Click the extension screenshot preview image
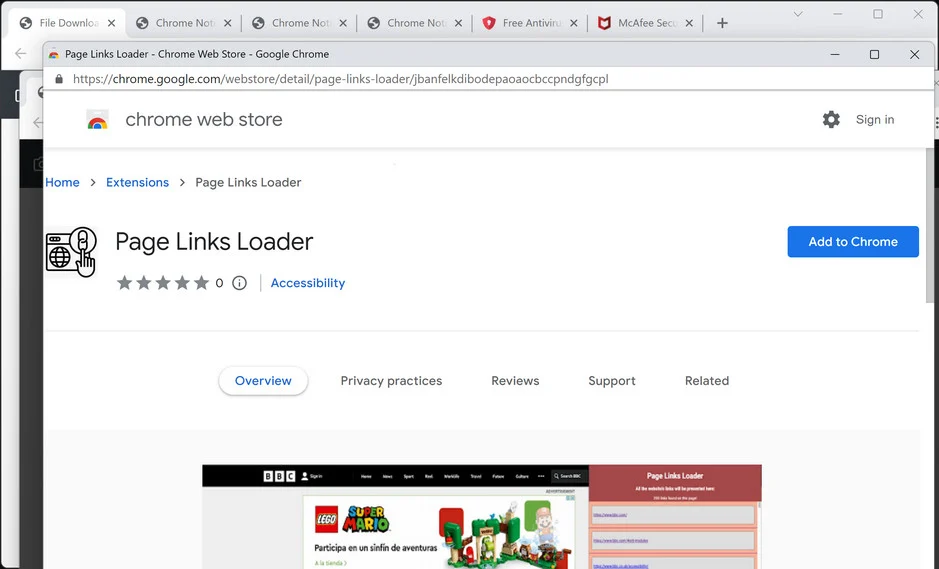939x569 pixels. (x=481, y=516)
